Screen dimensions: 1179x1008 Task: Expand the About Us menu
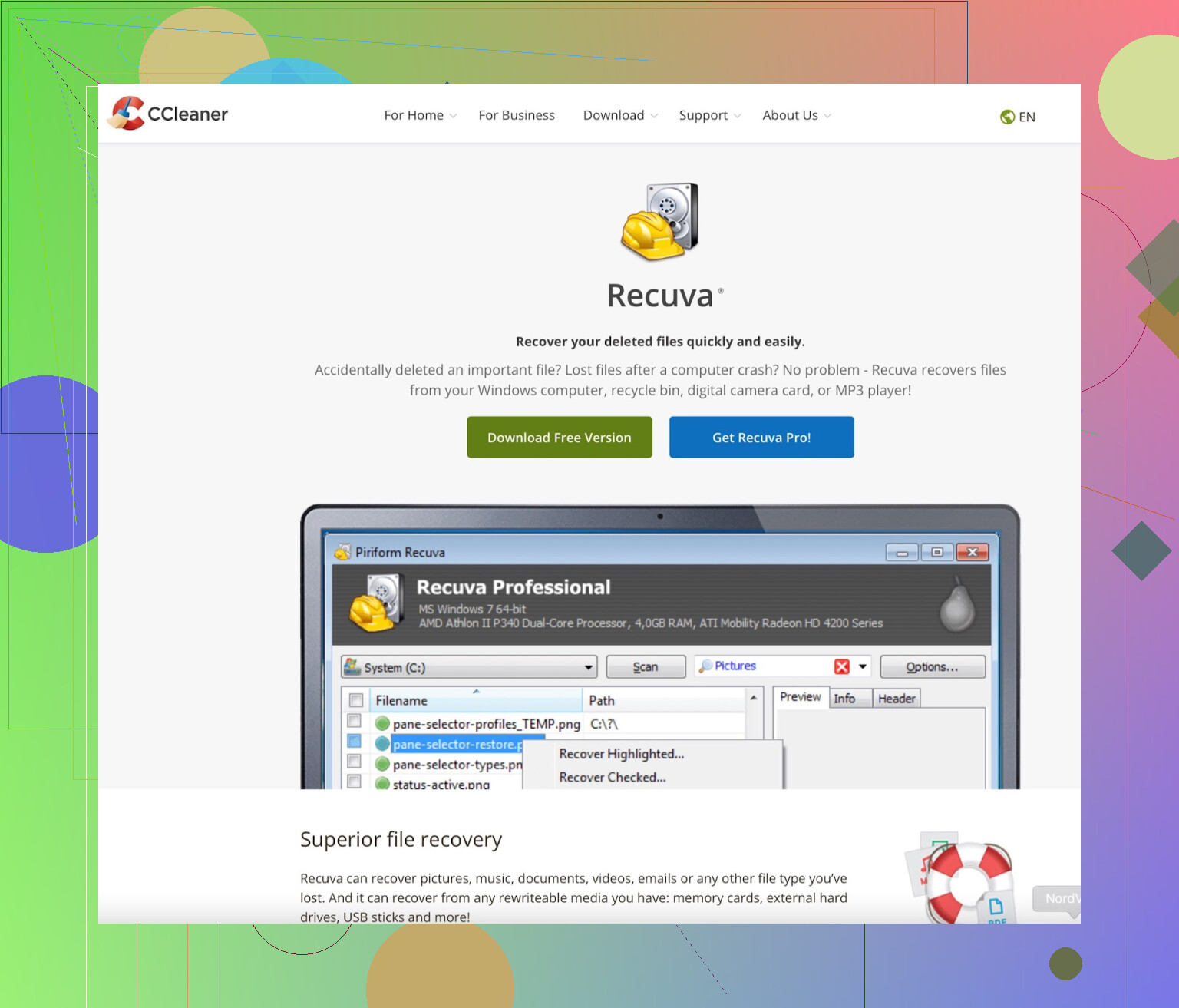[797, 115]
